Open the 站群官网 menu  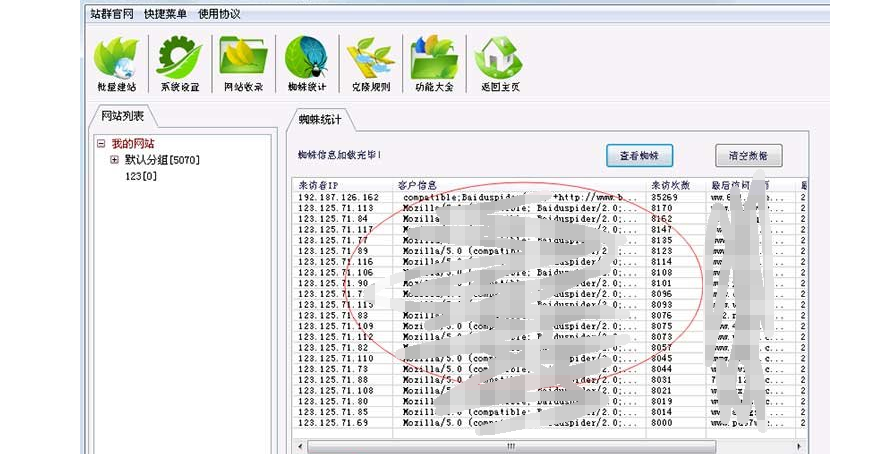[x=112, y=14]
